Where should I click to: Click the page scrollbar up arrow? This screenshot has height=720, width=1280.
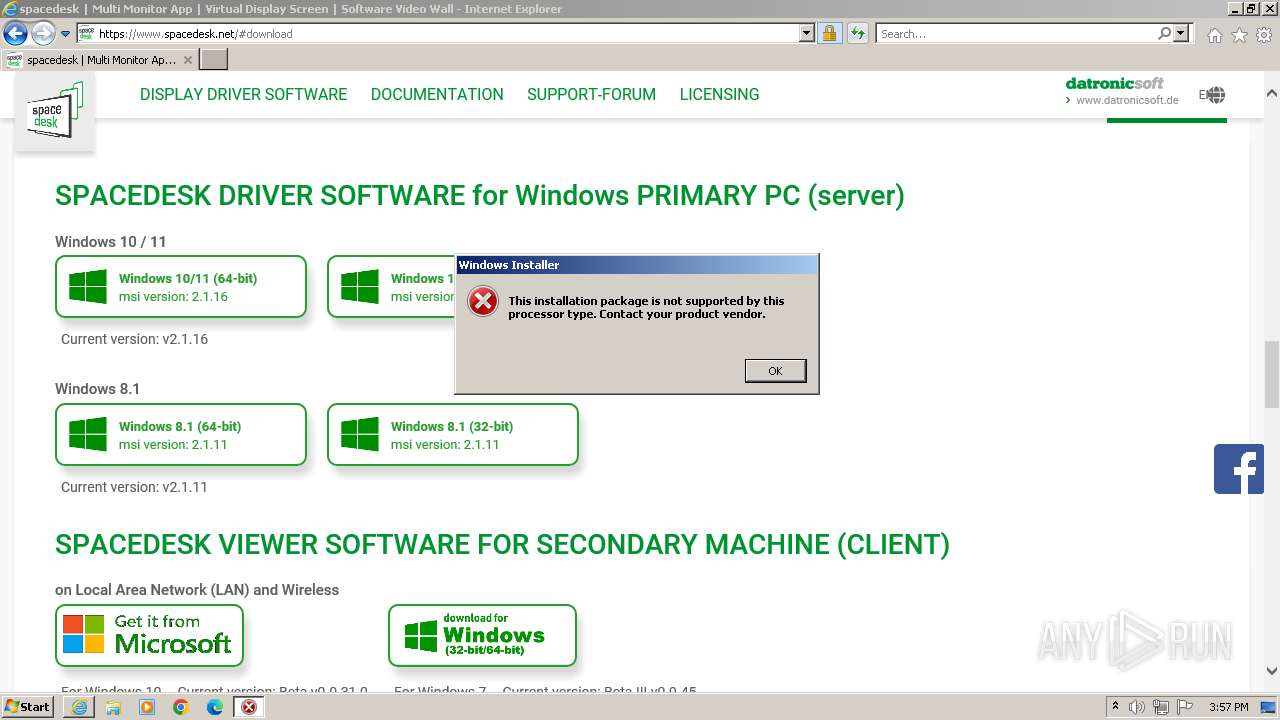pos(1271,93)
